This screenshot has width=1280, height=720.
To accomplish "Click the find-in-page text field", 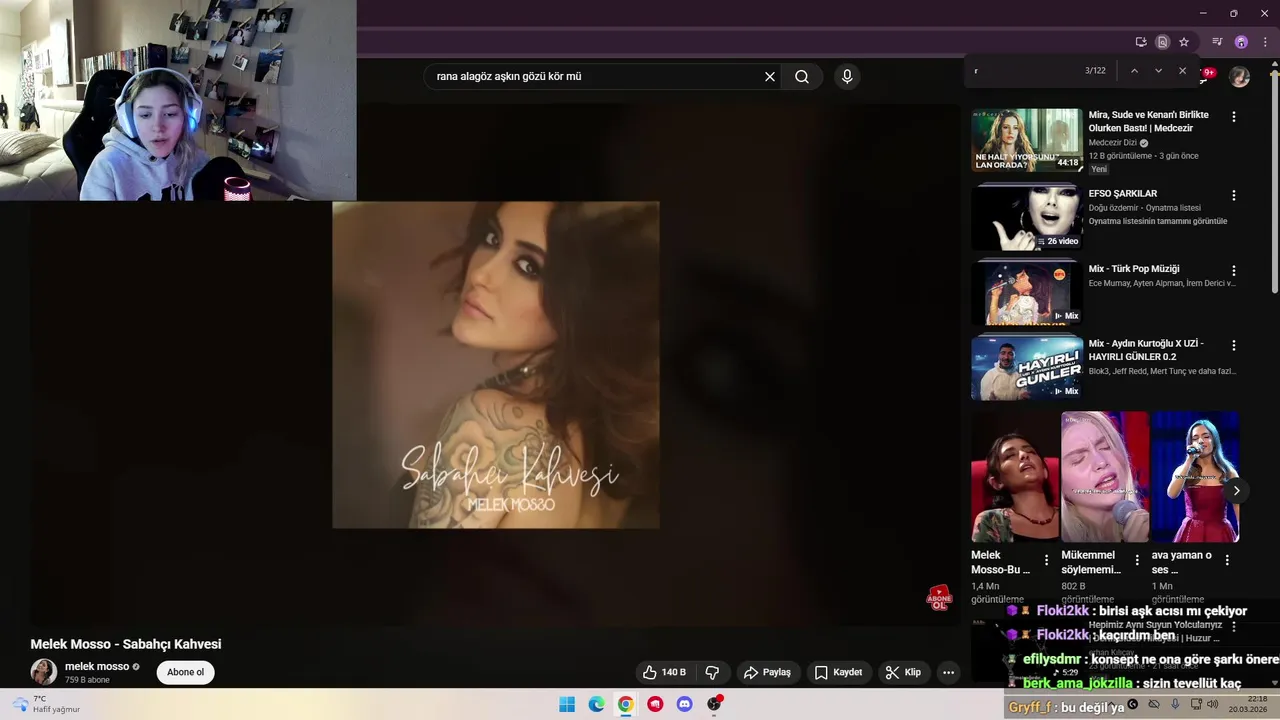I will (1025, 71).
